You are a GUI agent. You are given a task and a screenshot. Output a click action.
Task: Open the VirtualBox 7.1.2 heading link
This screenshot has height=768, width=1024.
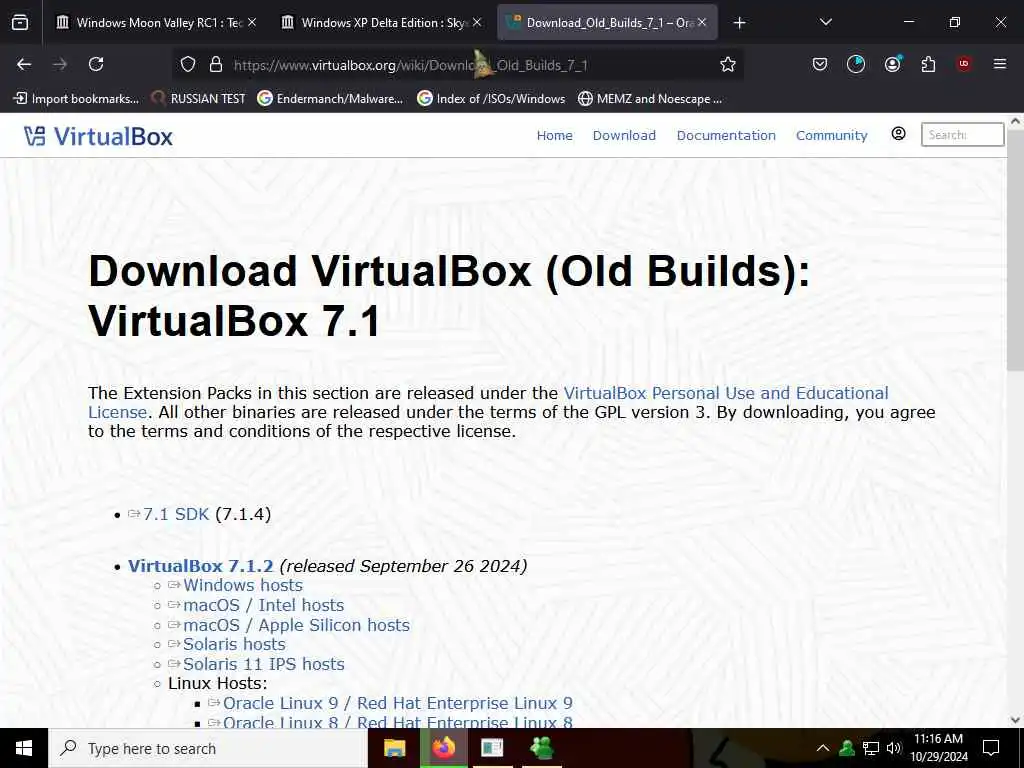200,566
